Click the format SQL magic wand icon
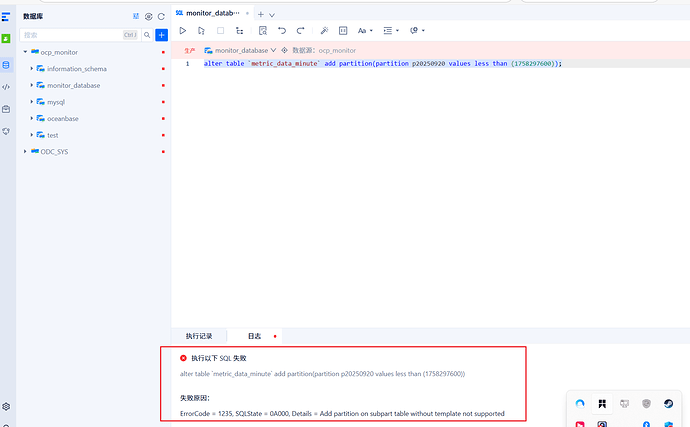 324,31
